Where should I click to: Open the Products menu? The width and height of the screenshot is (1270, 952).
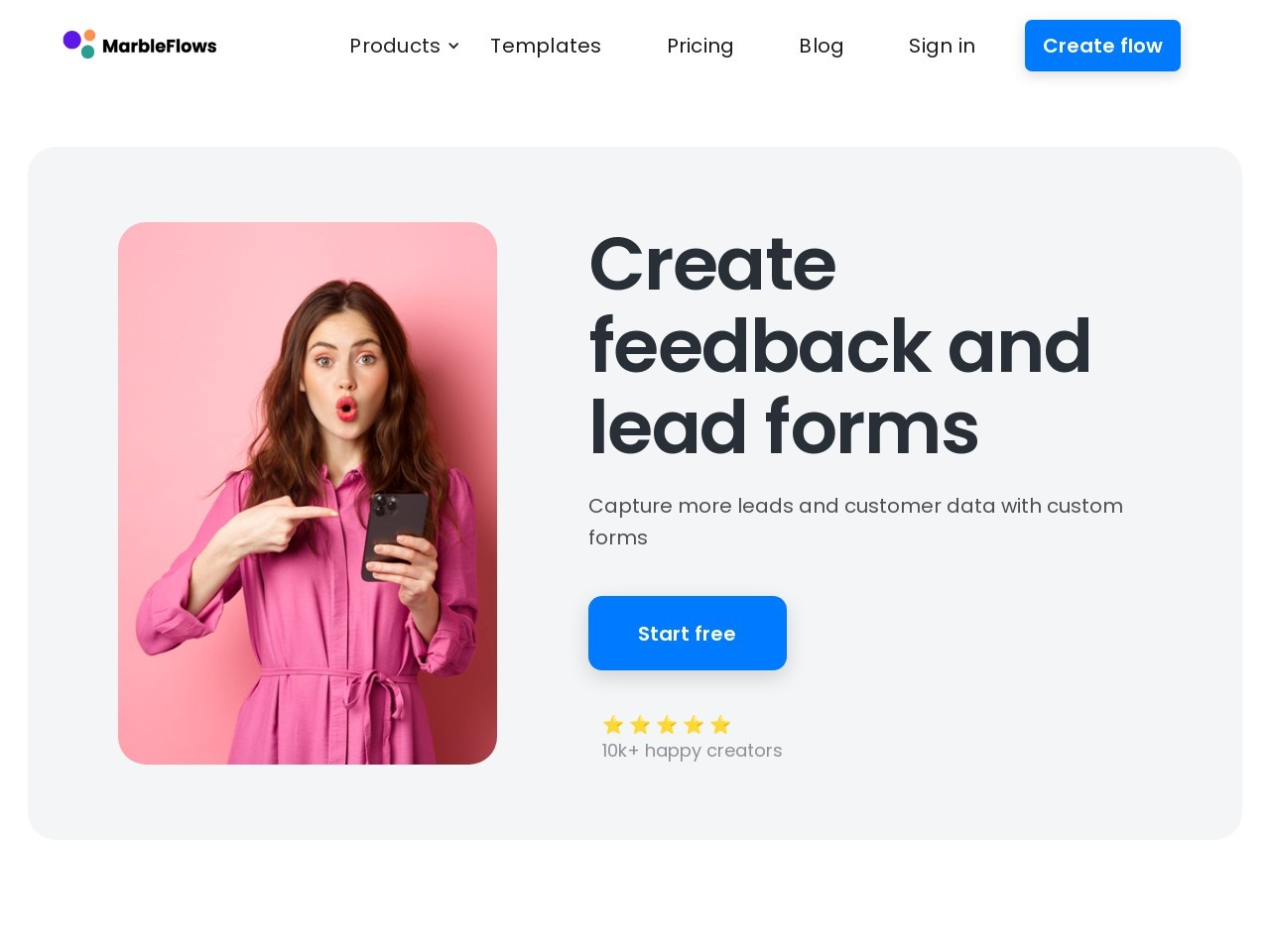pyautogui.click(x=395, y=46)
